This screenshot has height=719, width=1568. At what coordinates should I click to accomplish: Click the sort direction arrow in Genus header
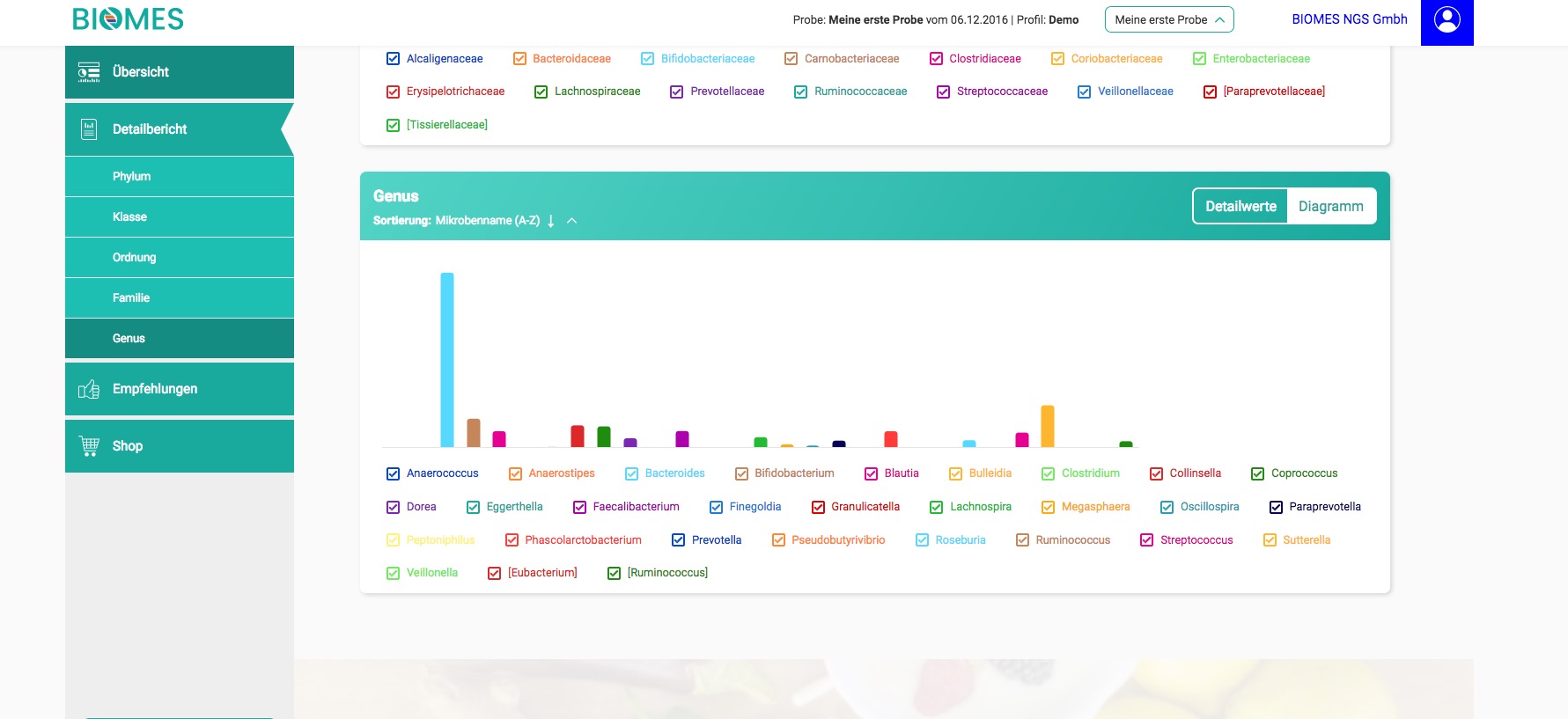click(551, 221)
